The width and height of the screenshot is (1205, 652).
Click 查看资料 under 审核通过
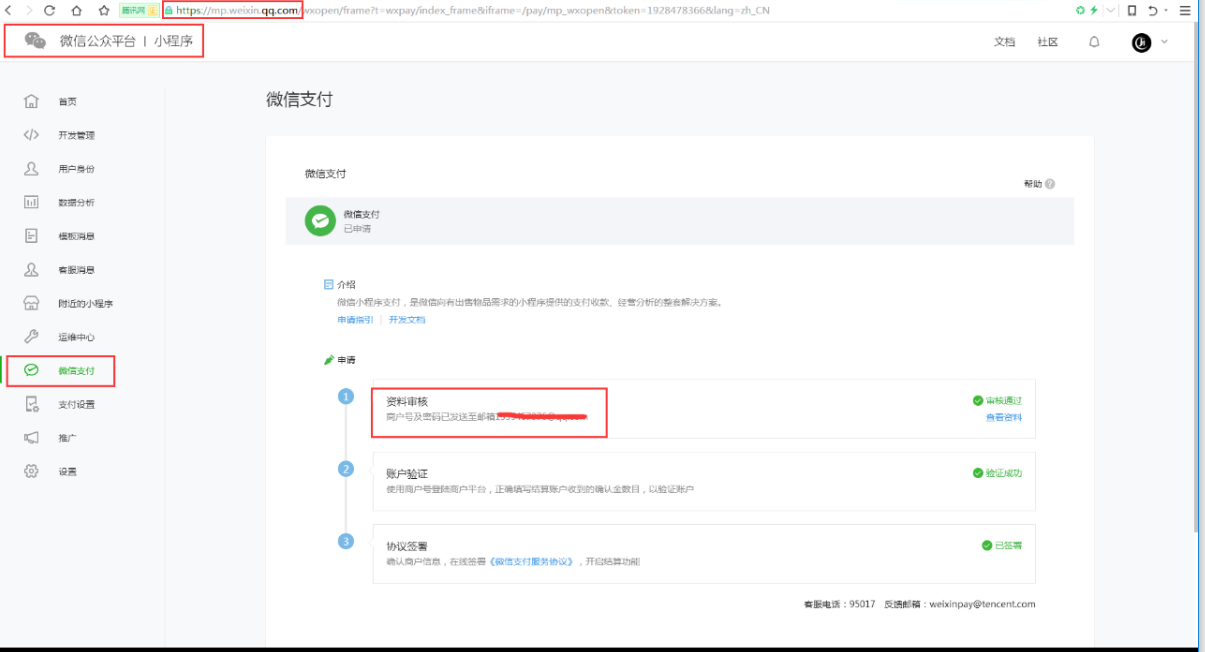1003,417
